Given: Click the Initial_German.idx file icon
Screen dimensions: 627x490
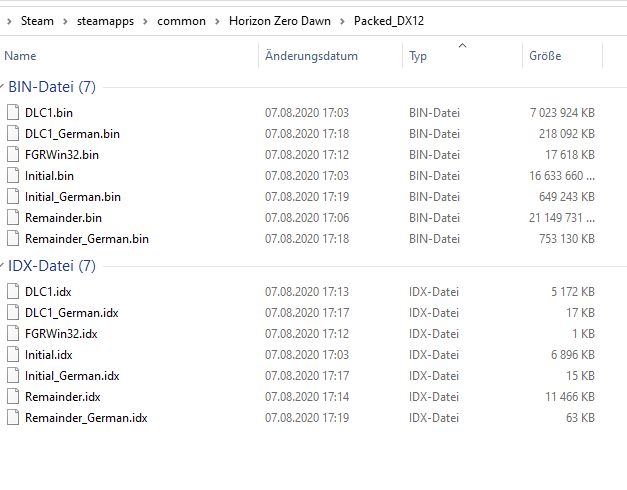Looking at the screenshot, I should pos(13,376).
